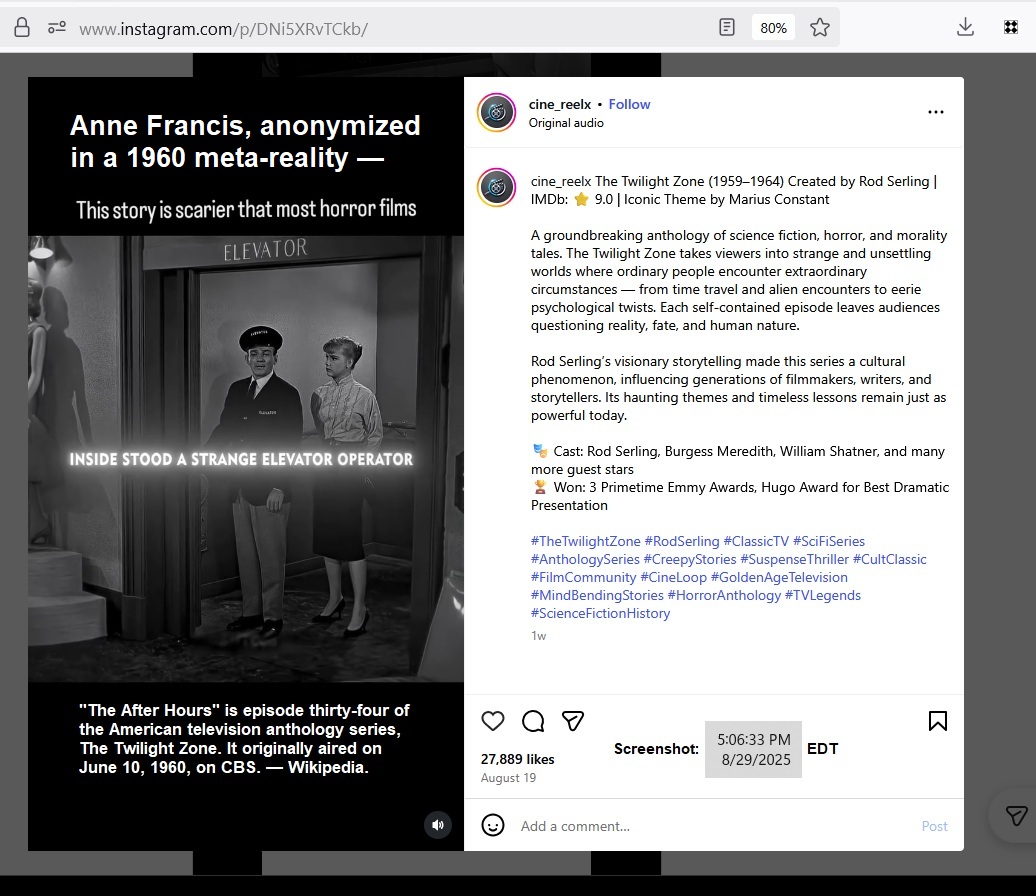
Task: Click the Follow link next to cine_reelx
Action: [629, 104]
